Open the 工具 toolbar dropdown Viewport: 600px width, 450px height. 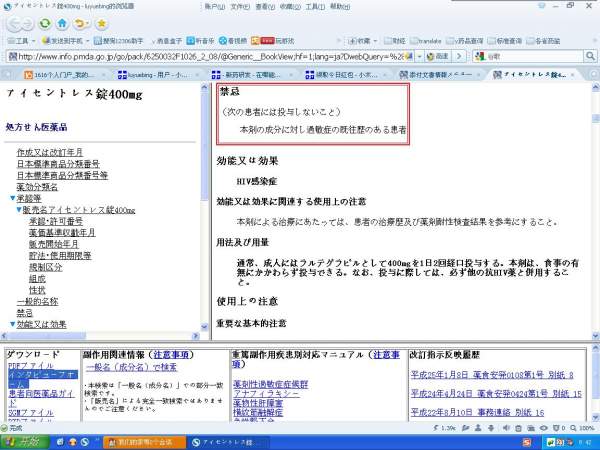click(21, 41)
